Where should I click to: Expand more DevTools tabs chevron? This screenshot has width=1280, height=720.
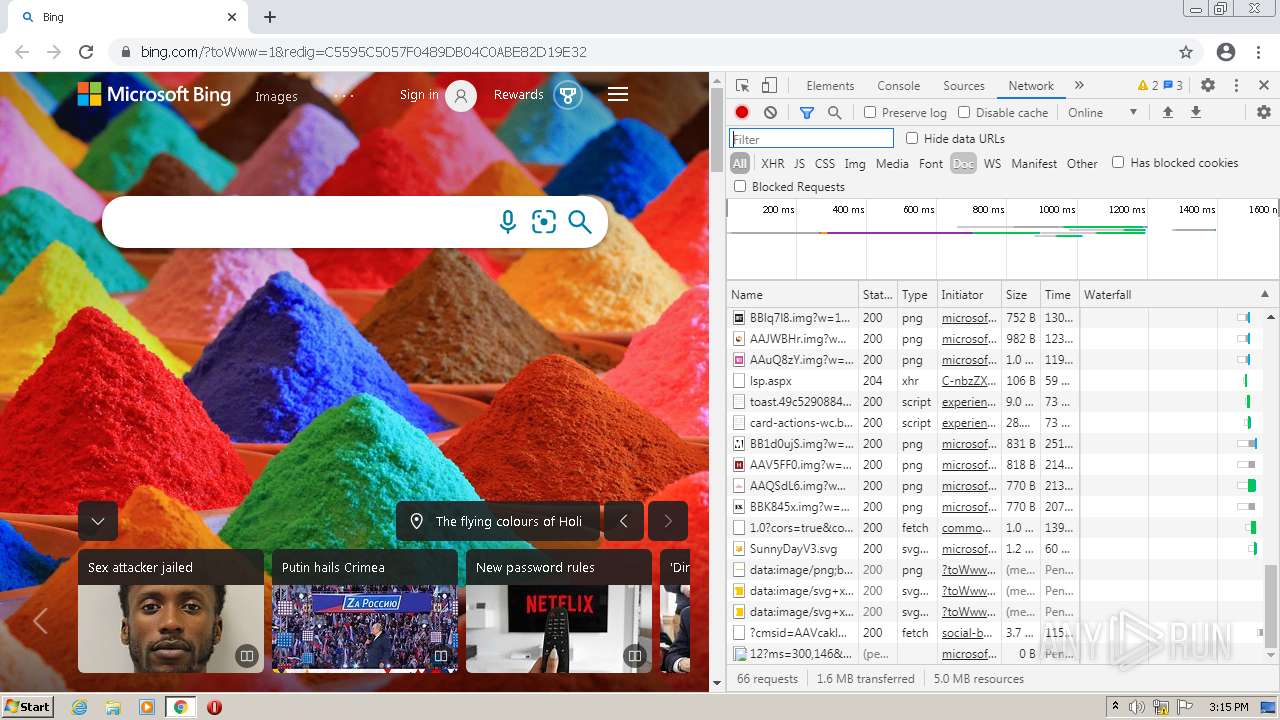[1079, 86]
